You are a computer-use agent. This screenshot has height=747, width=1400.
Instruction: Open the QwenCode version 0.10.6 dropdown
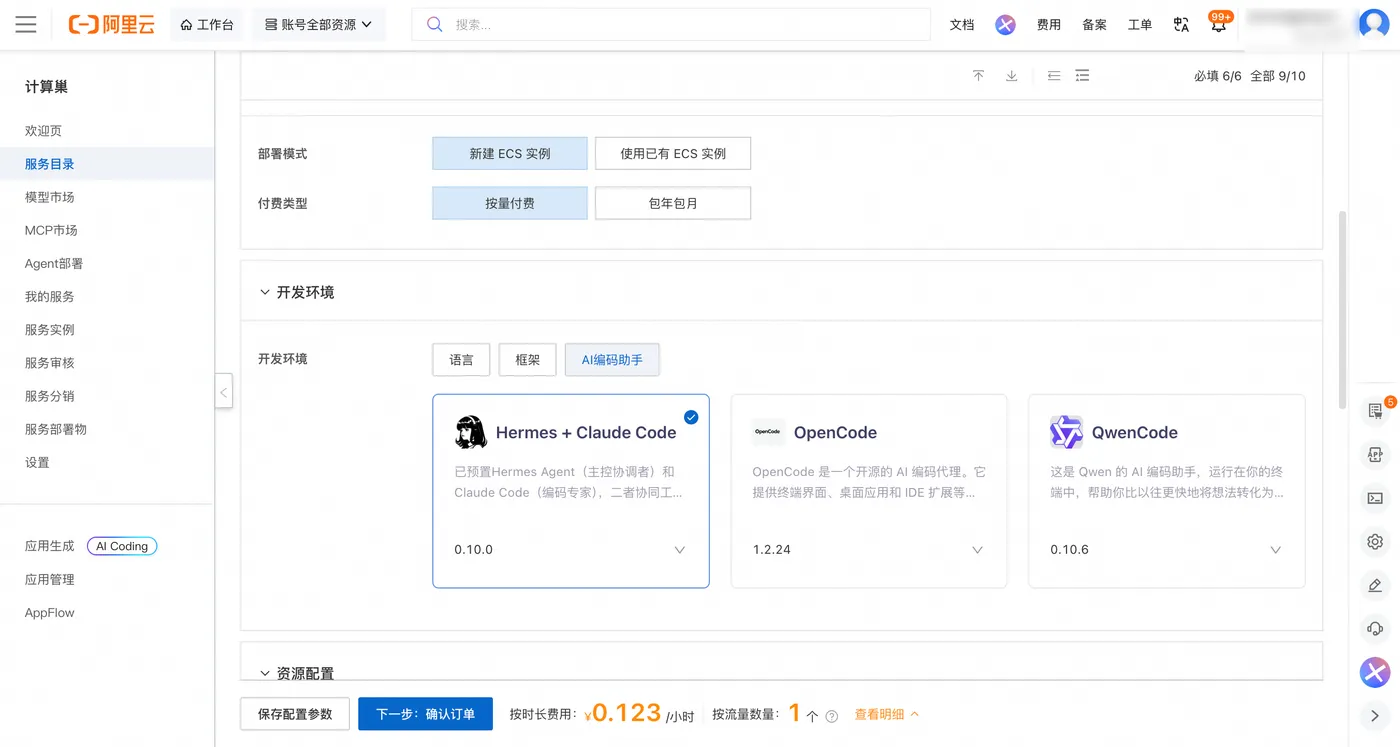[x=1167, y=550]
